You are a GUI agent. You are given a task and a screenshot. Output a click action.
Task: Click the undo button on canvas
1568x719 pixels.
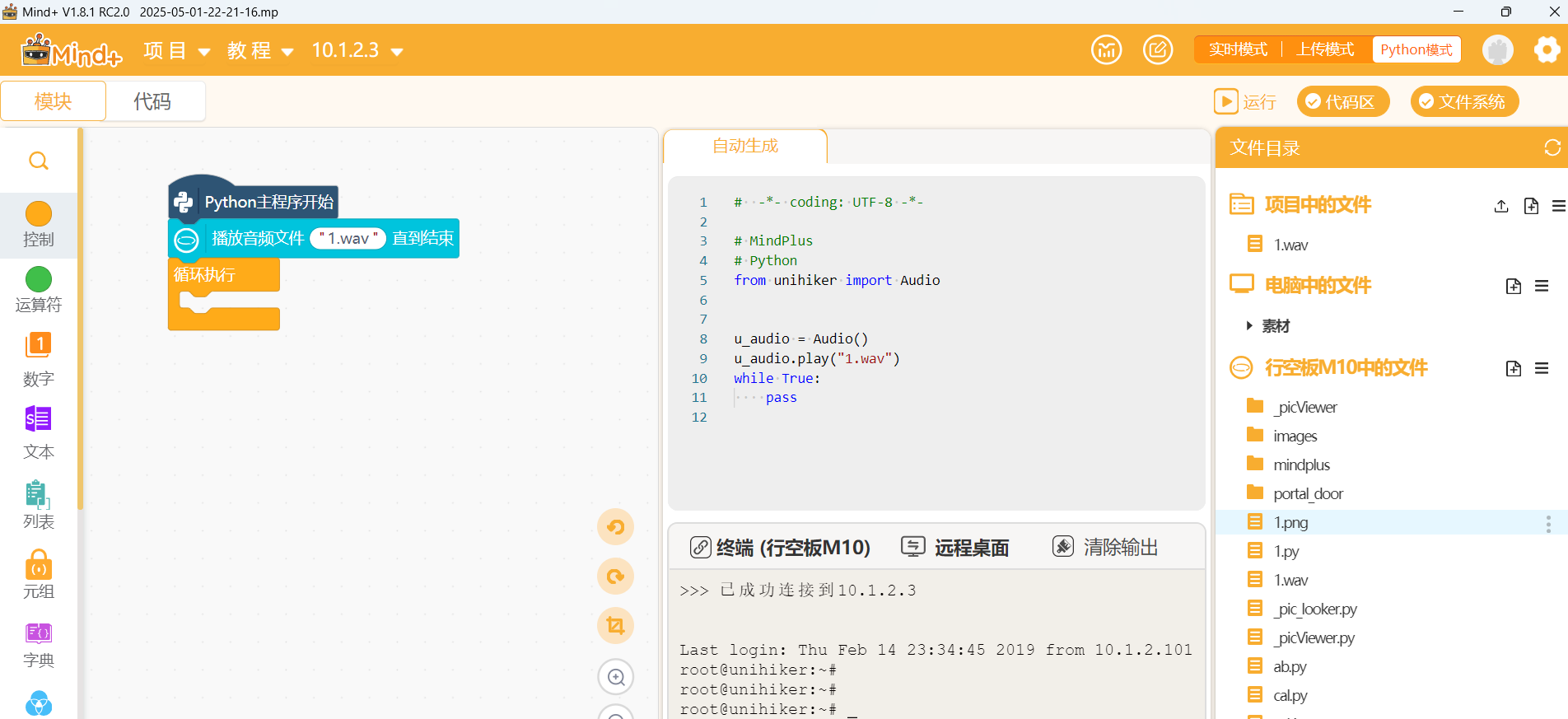[x=615, y=527]
